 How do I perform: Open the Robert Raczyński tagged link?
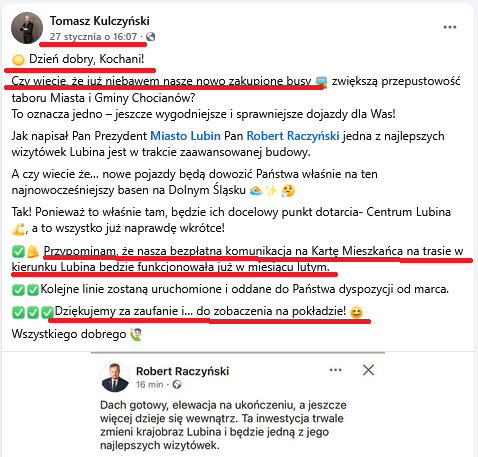[x=293, y=136]
